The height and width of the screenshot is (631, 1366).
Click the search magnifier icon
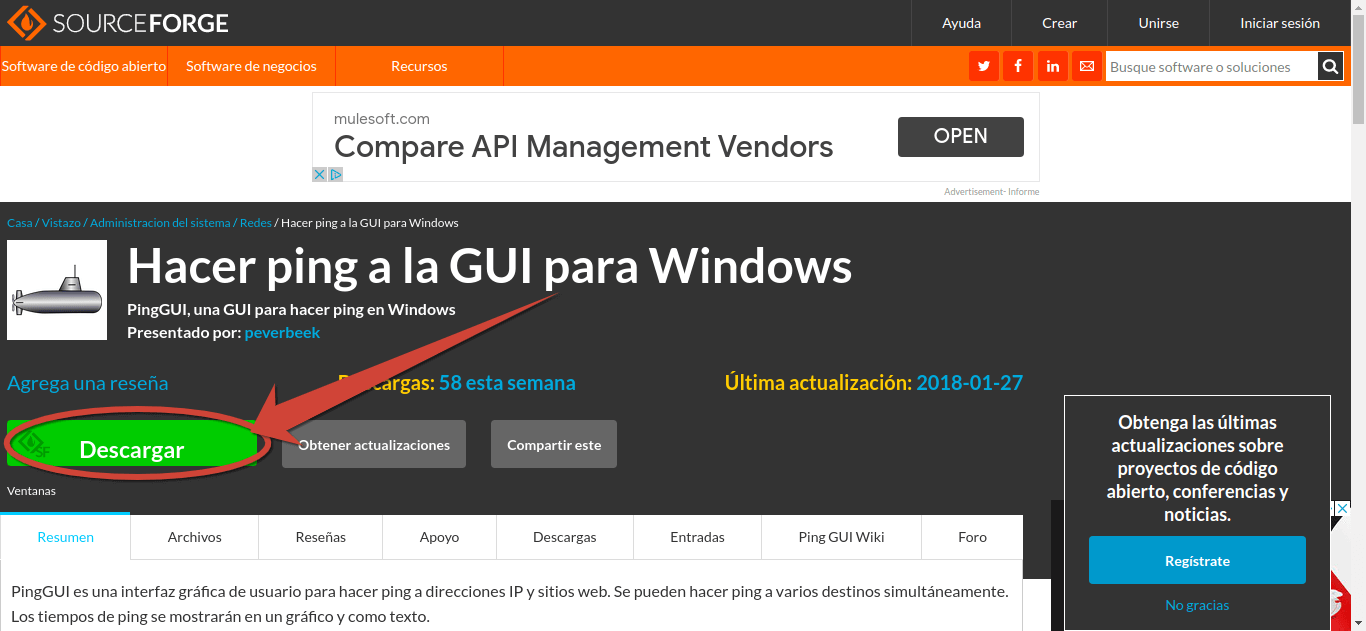click(x=1330, y=66)
